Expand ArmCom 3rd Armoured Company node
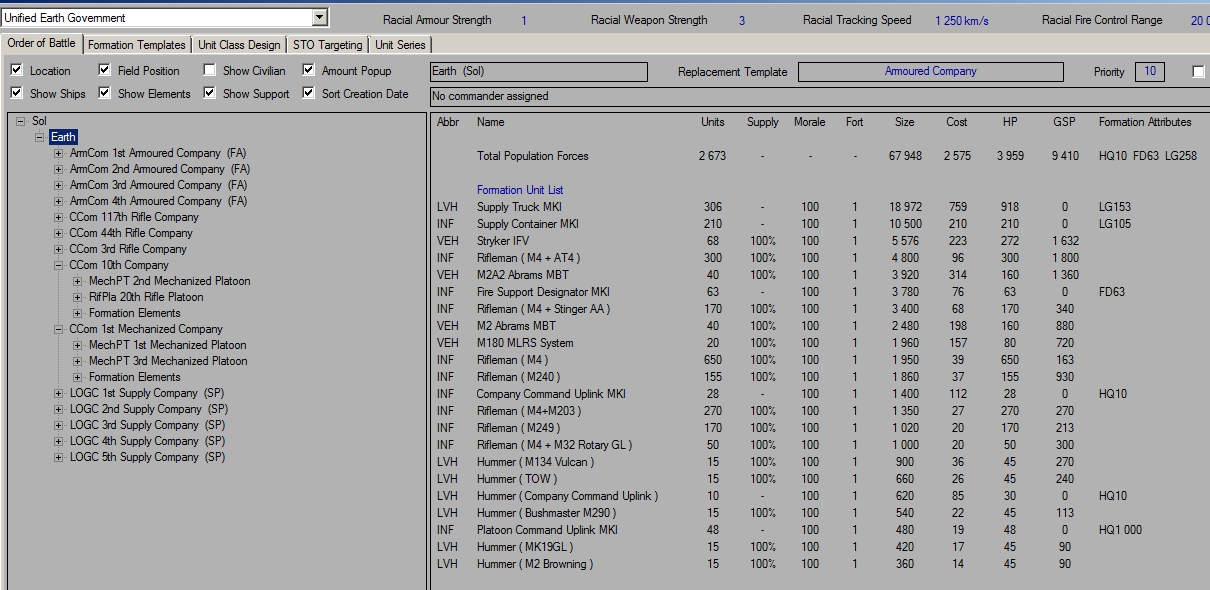This screenshot has width=1210, height=590. pos(59,185)
